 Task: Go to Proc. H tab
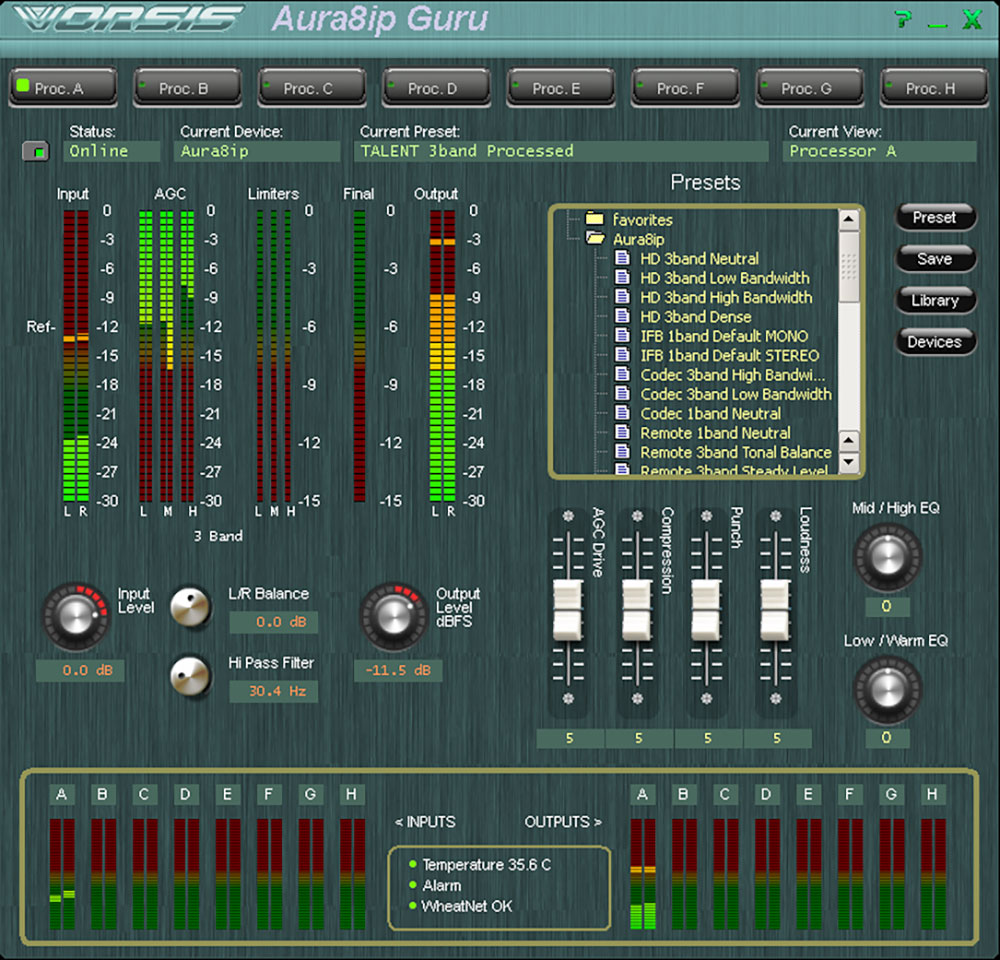pyautogui.click(x=934, y=87)
